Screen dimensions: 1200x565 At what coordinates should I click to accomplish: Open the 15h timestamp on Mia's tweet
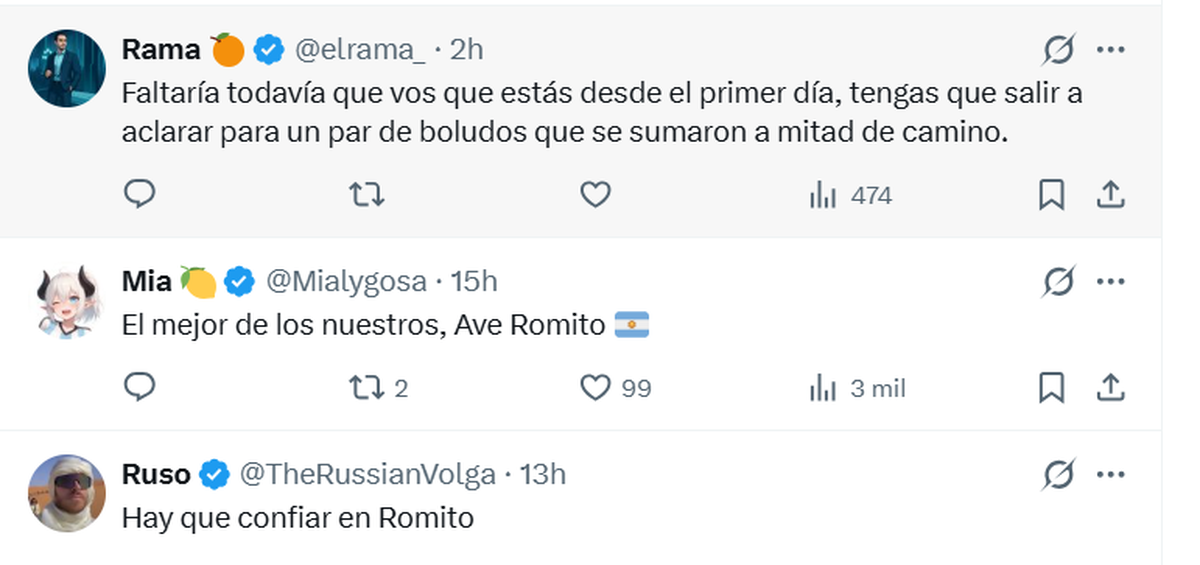tap(475, 282)
